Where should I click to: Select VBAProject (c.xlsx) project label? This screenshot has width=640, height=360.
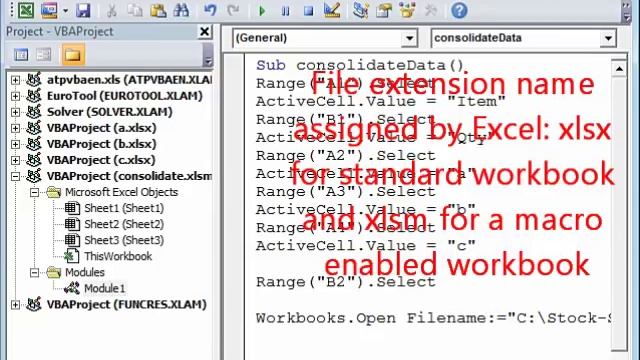(x=101, y=160)
